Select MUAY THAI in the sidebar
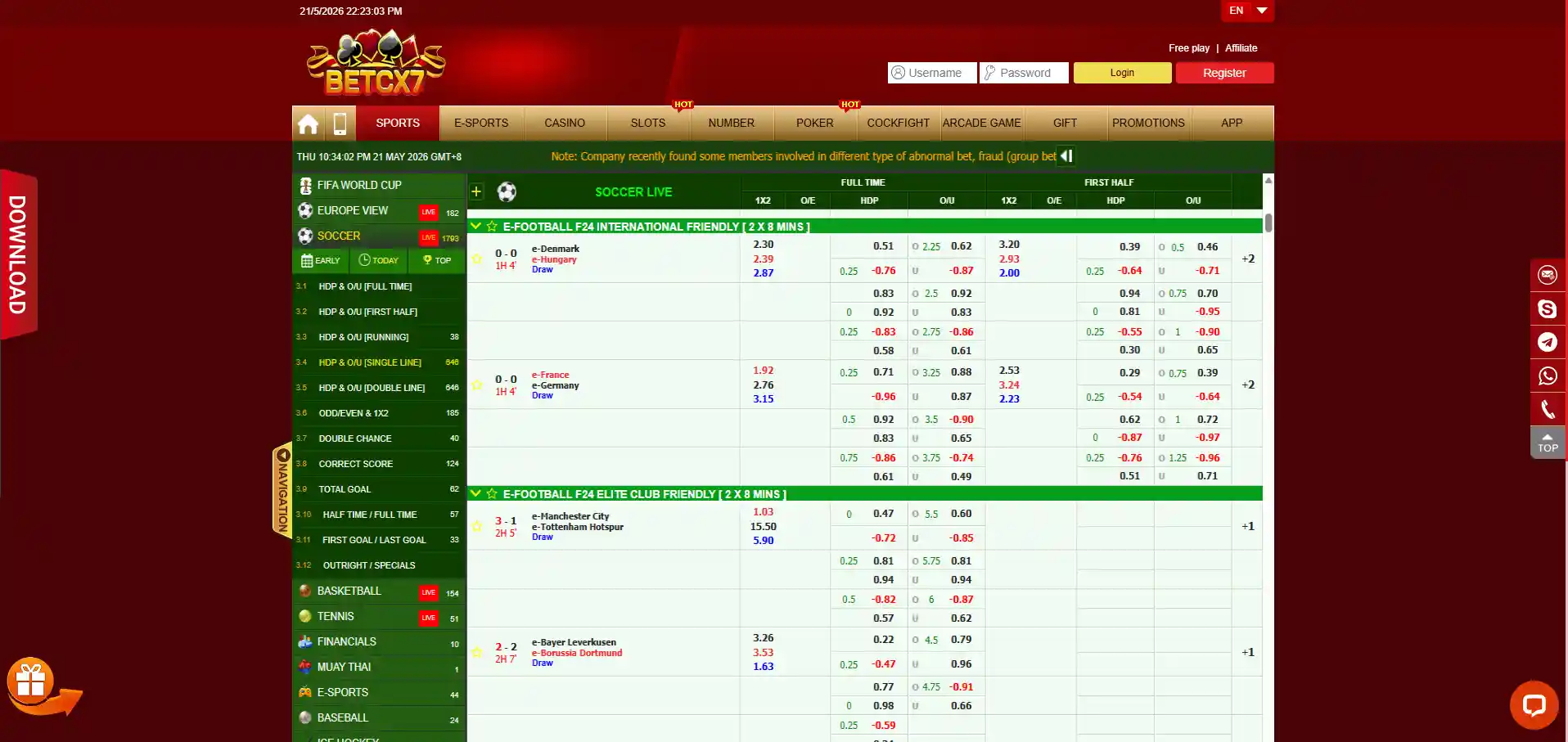The width and height of the screenshot is (1568, 742). pyautogui.click(x=379, y=668)
